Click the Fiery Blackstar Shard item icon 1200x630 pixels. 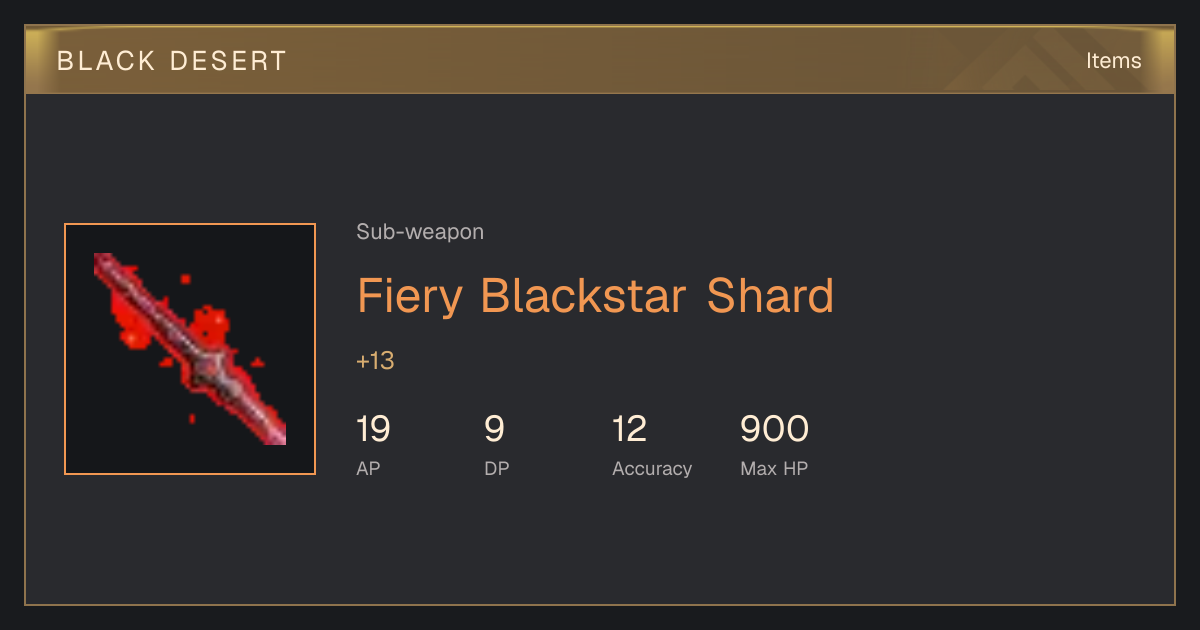point(190,349)
